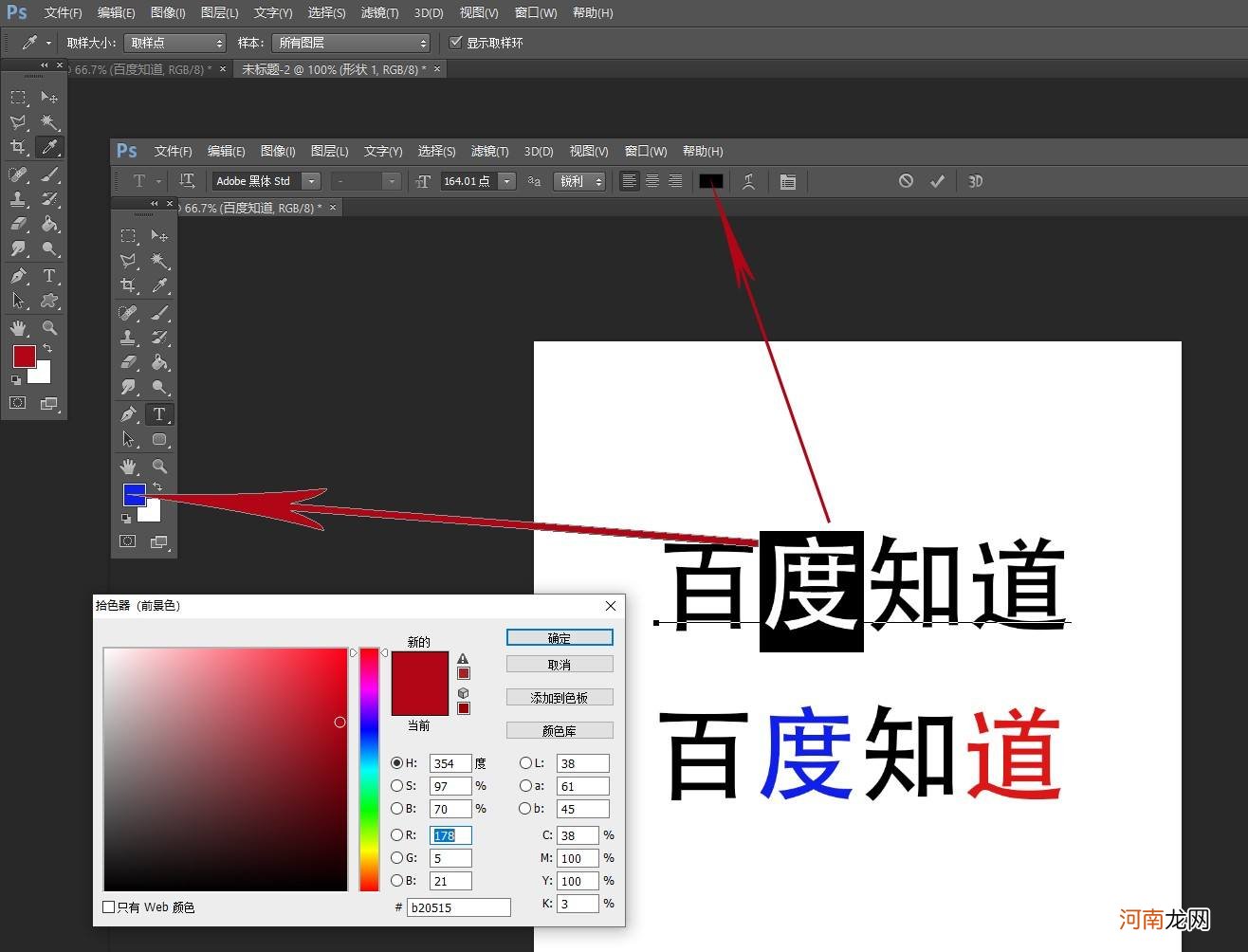Screen dimensions: 1248x952
Task: Open eyedropper tool preset picker arrow
Action: coord(48,43)
